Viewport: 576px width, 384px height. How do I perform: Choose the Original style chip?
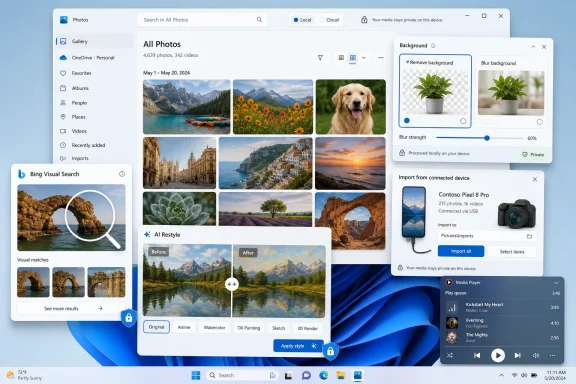(x=156, y=327)
